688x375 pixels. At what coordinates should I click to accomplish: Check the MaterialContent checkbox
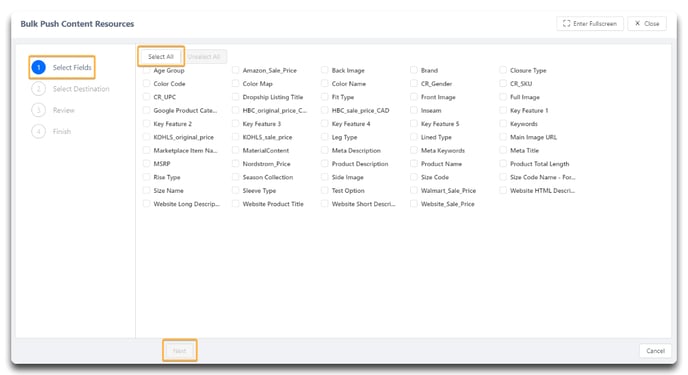pos(236,150)
